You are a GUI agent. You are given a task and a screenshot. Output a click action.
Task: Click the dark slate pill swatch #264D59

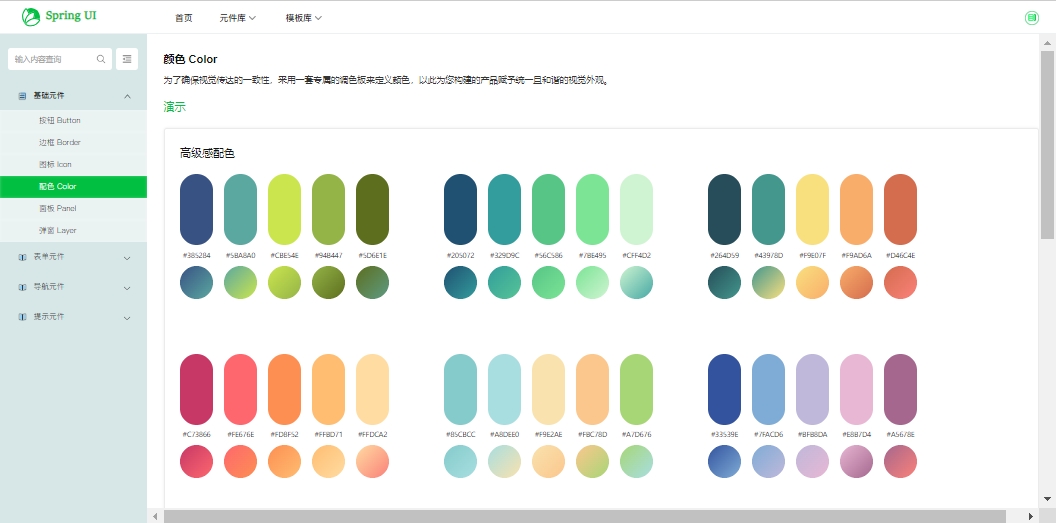(x=725, y=209)
